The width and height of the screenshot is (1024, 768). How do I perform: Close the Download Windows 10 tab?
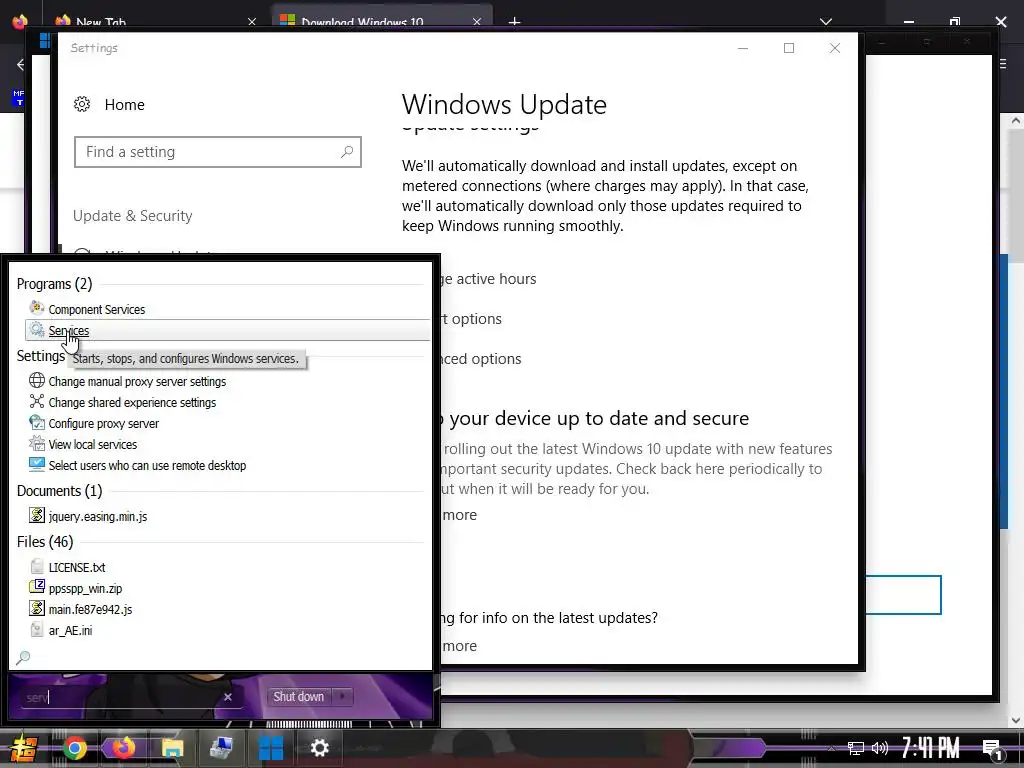pos(477,22)
